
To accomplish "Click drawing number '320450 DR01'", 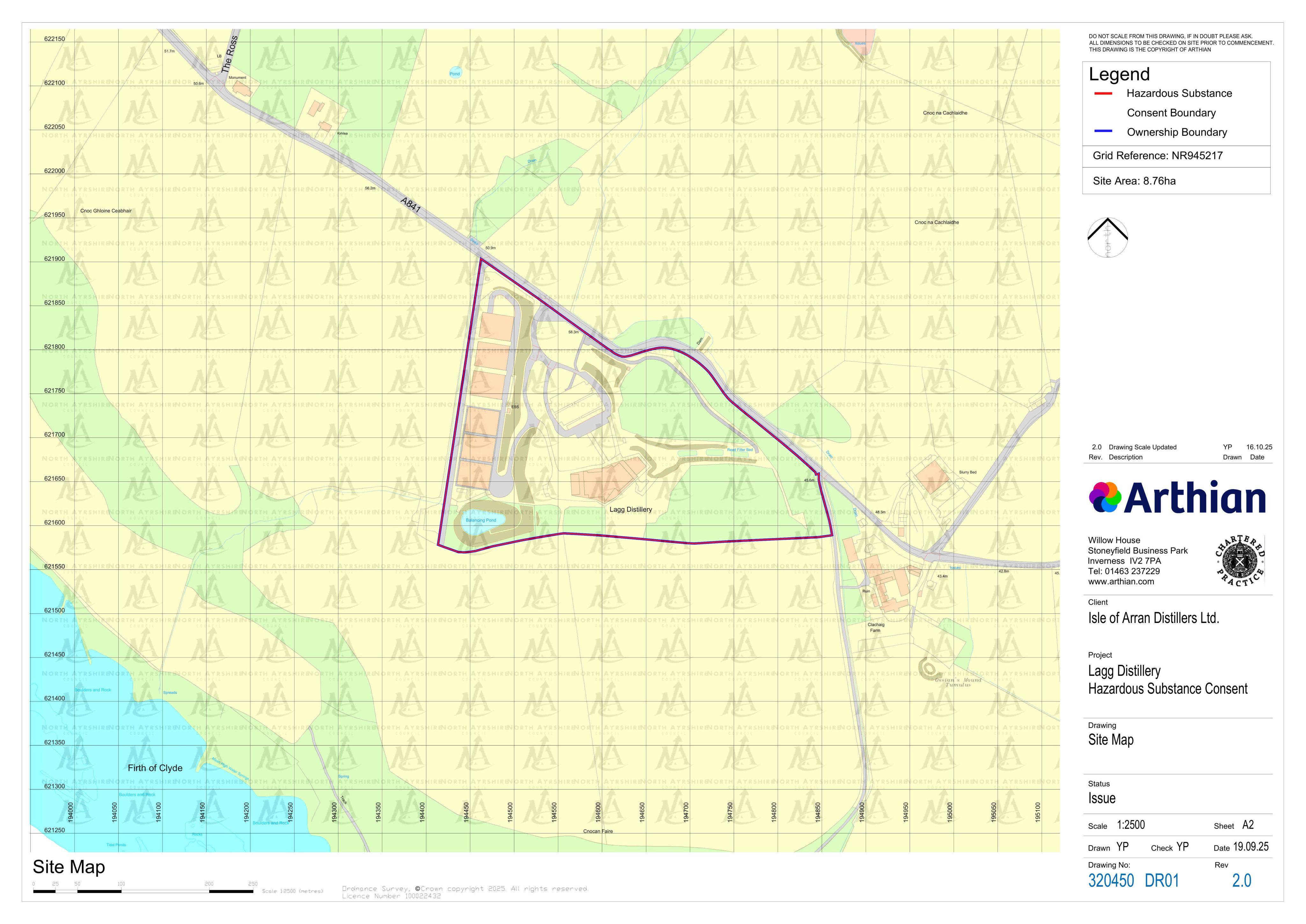I will tap(1134, 881).
